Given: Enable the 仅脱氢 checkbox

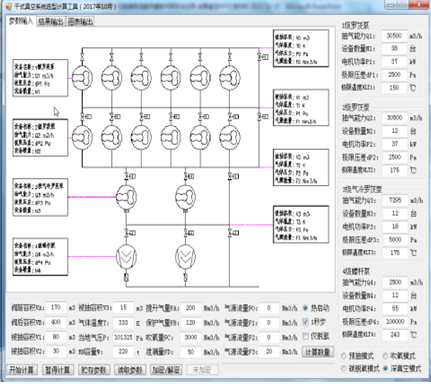Looking at the screenshot, I should pyautogui.click(x=315, y=337).
